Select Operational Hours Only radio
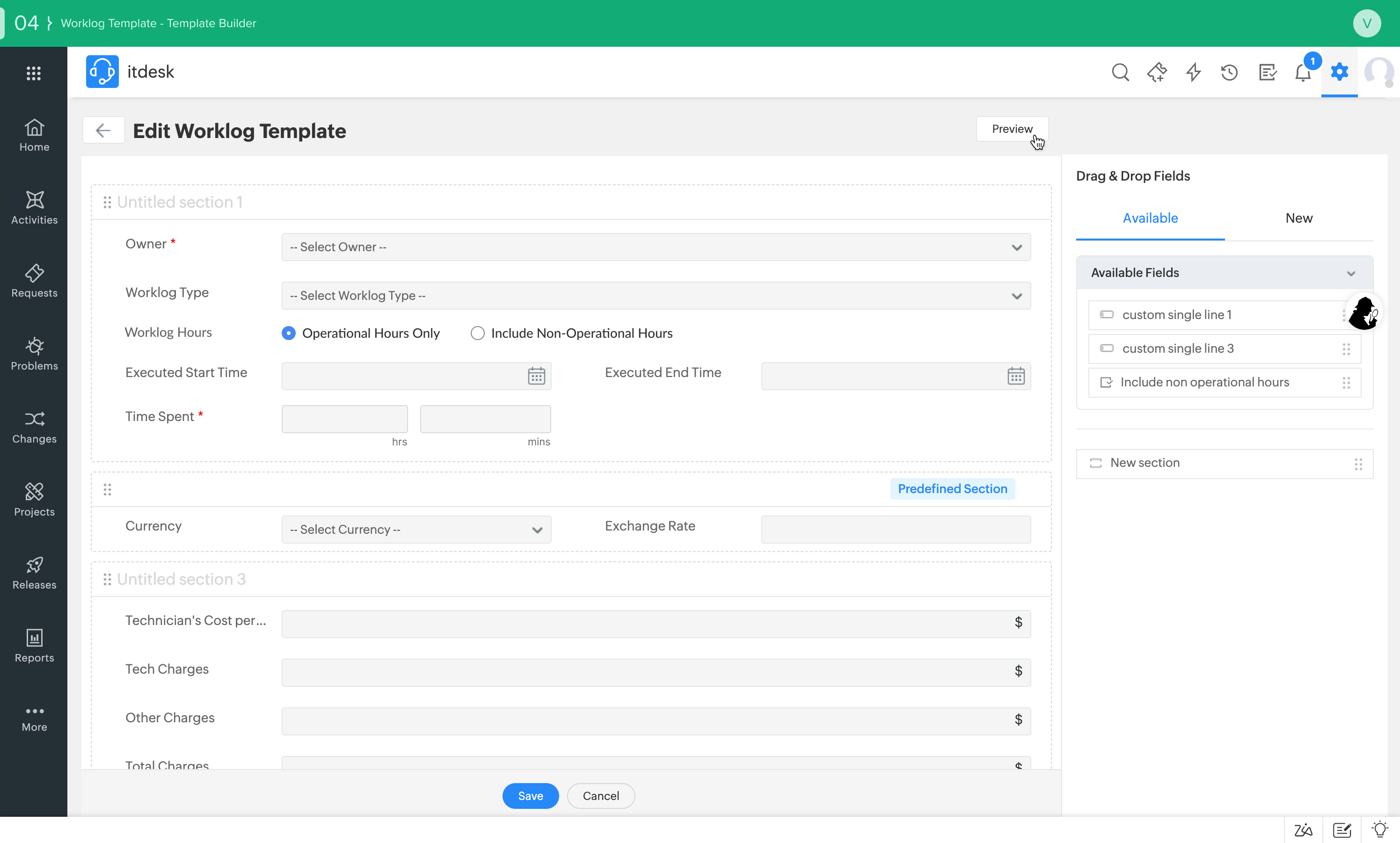 tap(289, 333)
